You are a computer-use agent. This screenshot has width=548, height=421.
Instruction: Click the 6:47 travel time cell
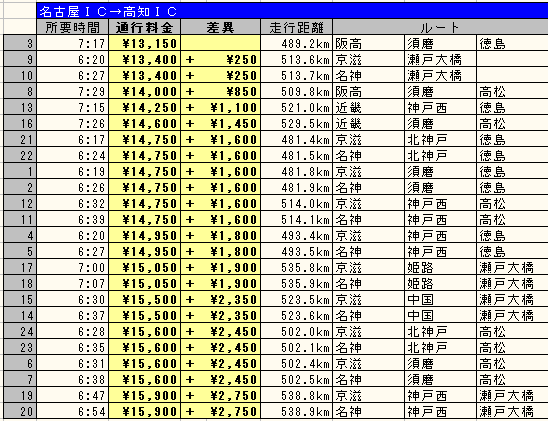pos(72,395)
